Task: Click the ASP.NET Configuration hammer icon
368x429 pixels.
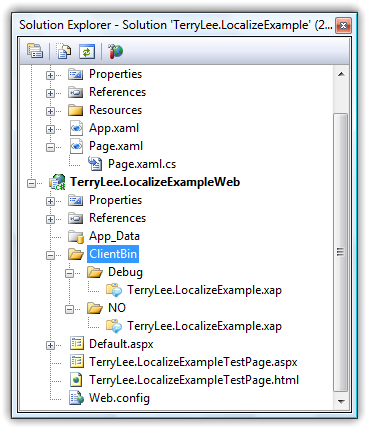Action: point(115,51)
